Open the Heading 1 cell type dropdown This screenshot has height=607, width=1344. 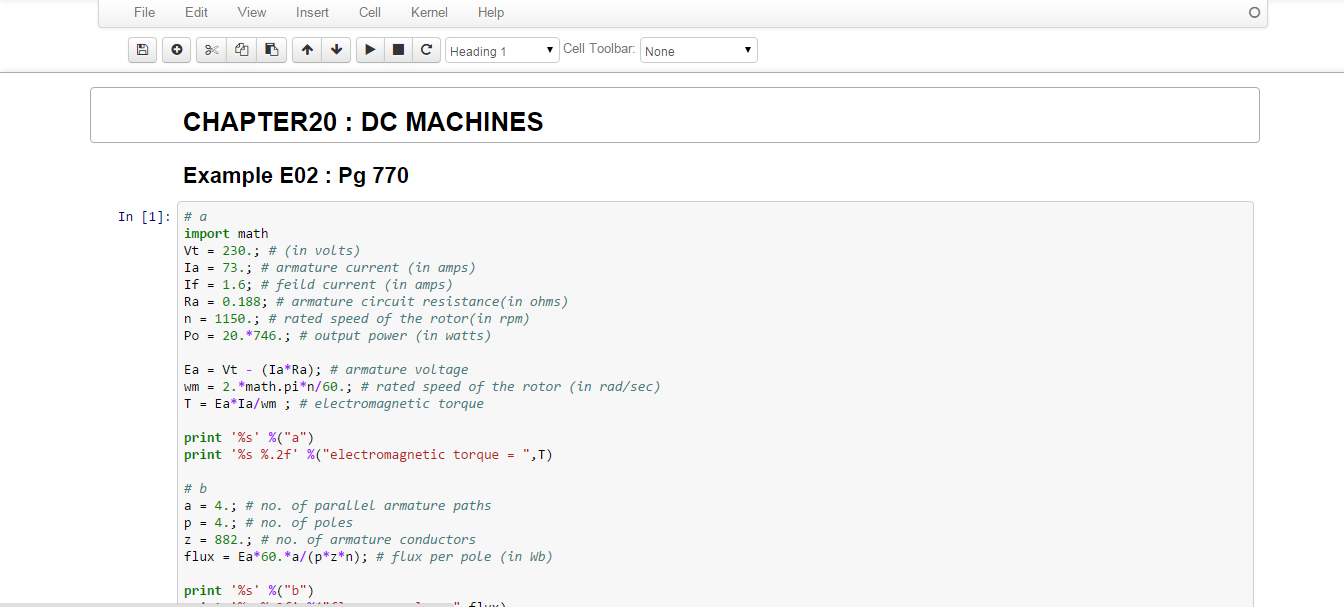point(502,51)
